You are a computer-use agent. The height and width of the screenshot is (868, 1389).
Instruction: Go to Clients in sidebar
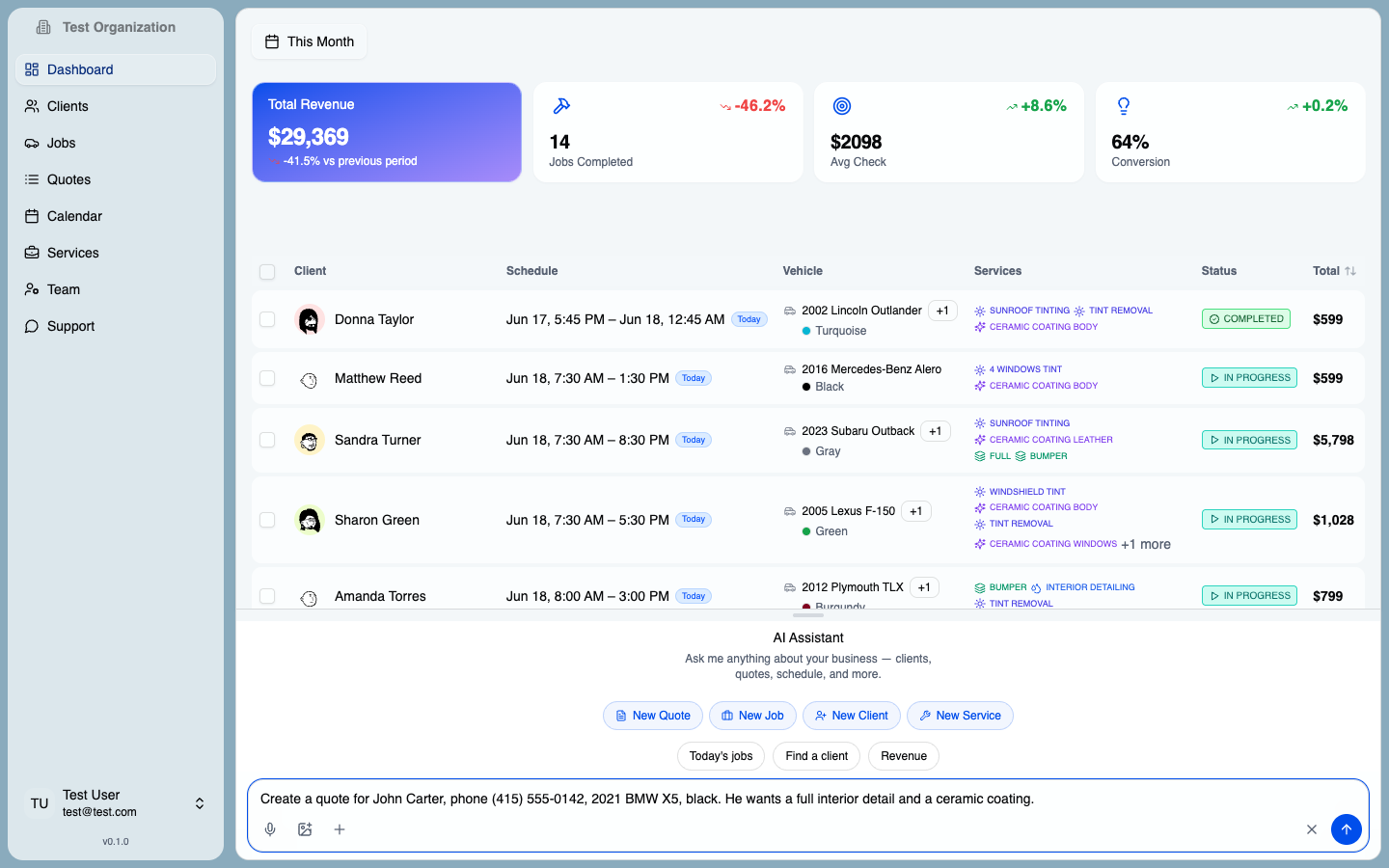[116, 106]
